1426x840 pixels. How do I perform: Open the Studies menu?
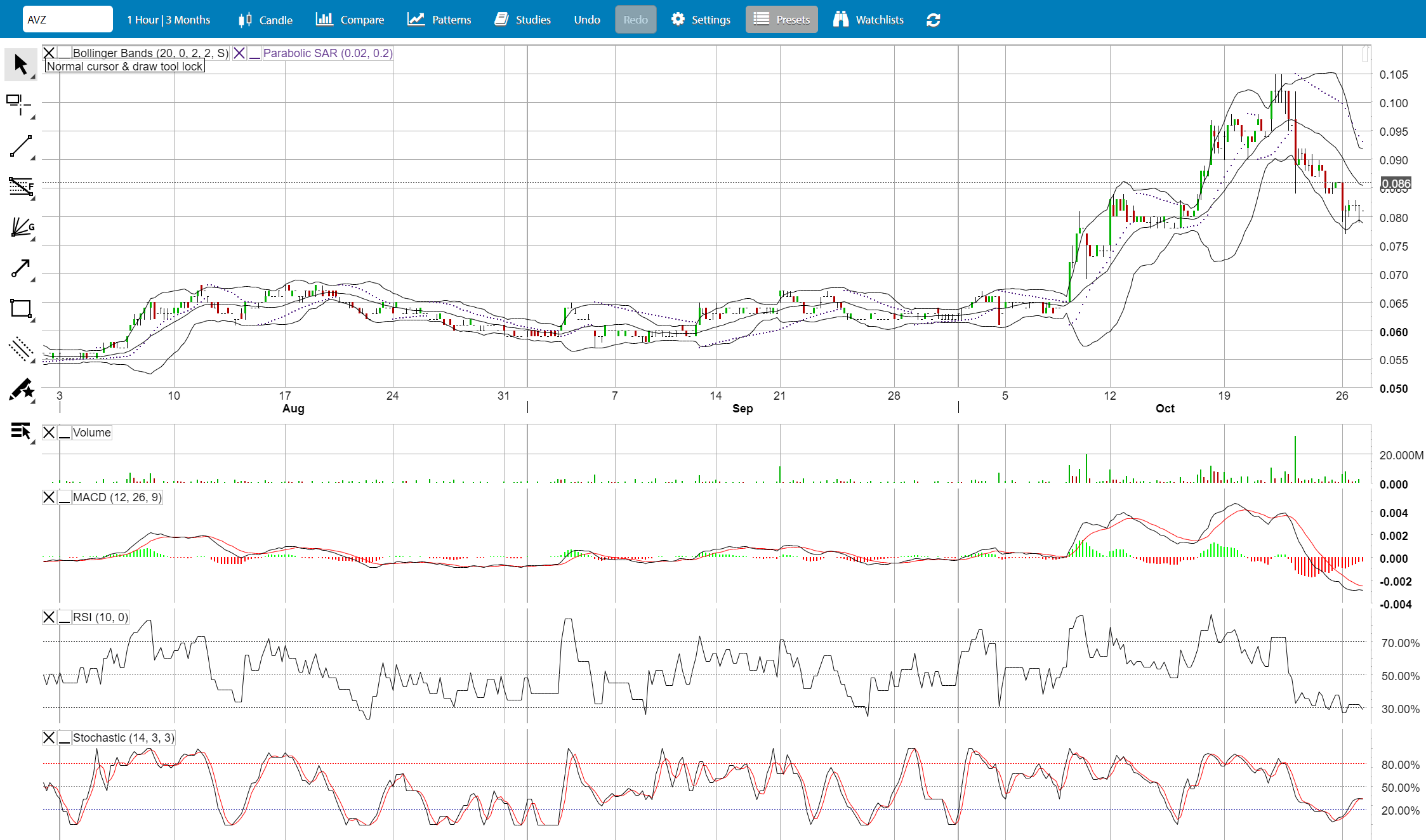click(523, 20)
